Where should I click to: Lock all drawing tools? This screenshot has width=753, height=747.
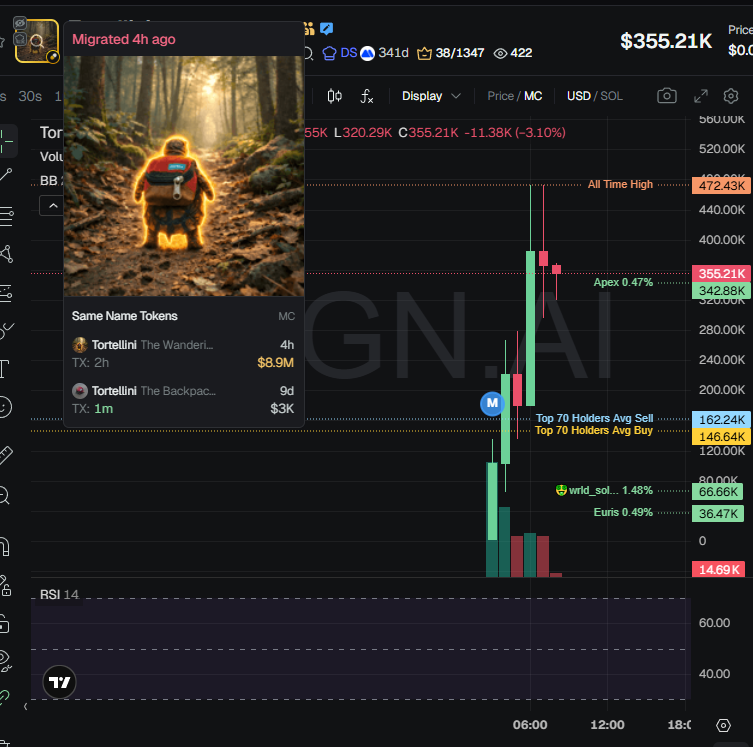[x=4, y=624]
